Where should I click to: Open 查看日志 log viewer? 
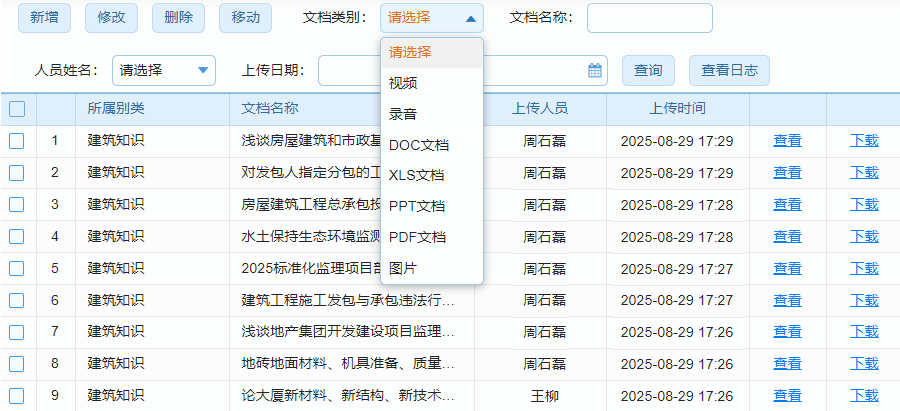[729, 70]
